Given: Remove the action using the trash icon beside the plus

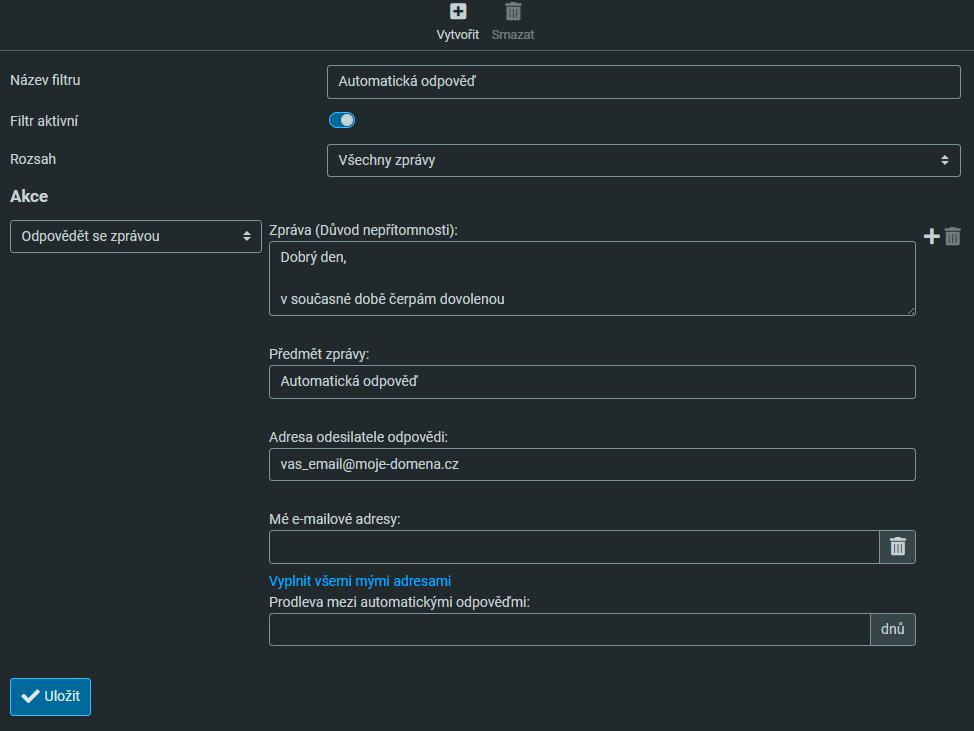Looking at the screenshot, I should coord(953,236).
